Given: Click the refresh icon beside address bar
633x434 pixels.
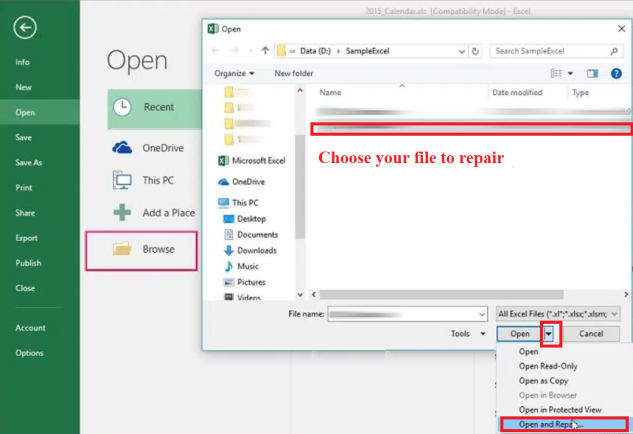Looking at the screenshot, I should [x=476, y=51].
